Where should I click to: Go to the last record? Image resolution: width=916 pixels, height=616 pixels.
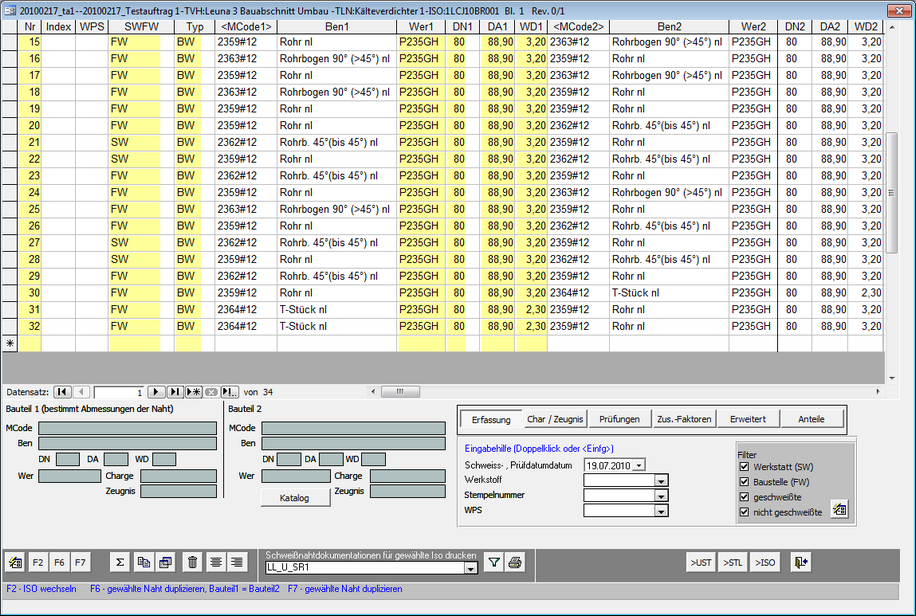(175, 392)
